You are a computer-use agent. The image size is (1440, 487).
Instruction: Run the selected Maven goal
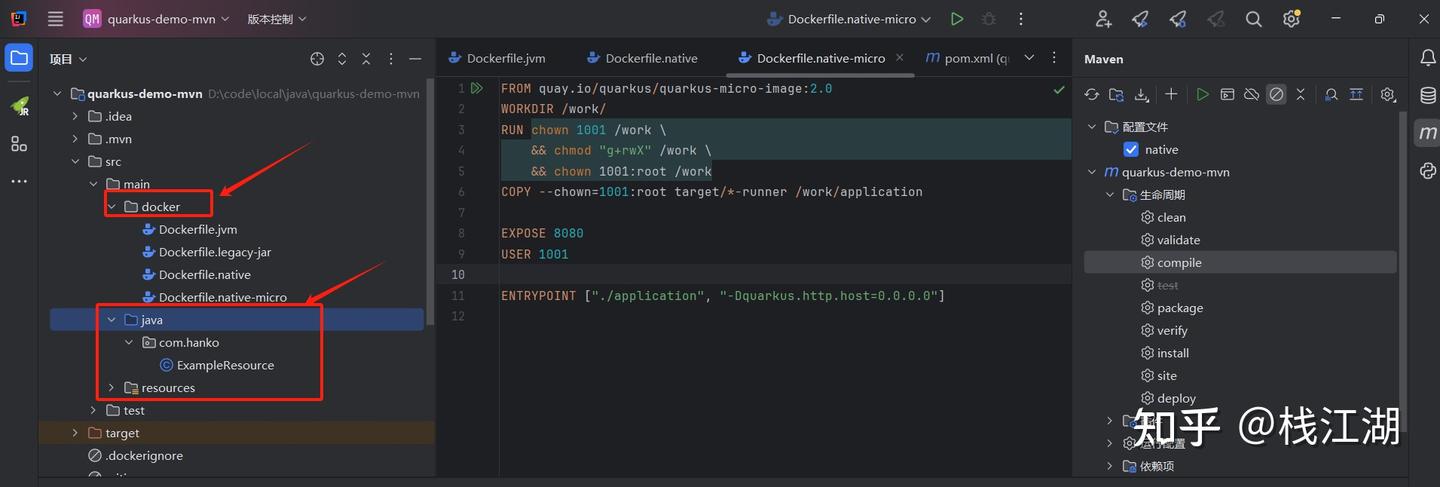click(x=1202, y=94)
